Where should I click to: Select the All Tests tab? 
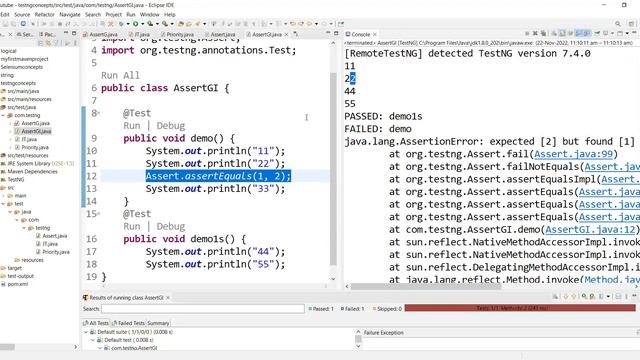click(x=96, y=323)
